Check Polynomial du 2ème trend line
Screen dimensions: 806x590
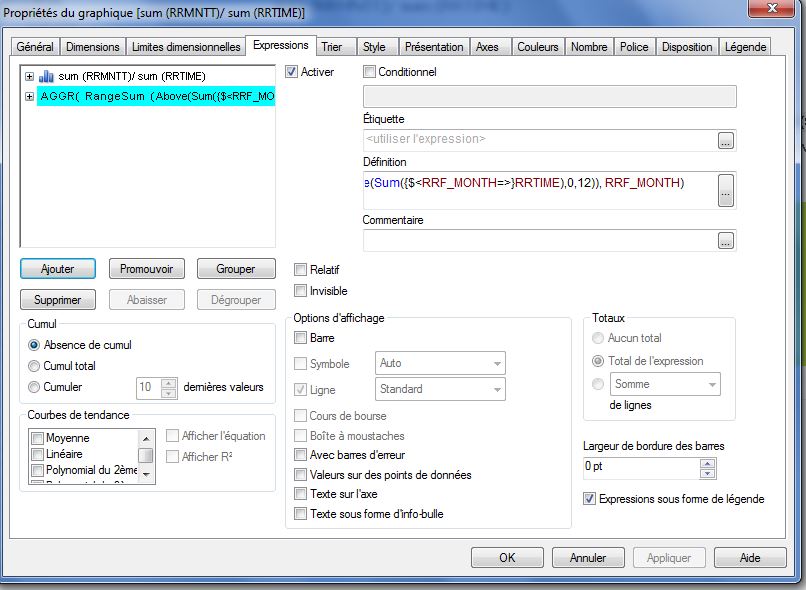click(x=38, y=470)
